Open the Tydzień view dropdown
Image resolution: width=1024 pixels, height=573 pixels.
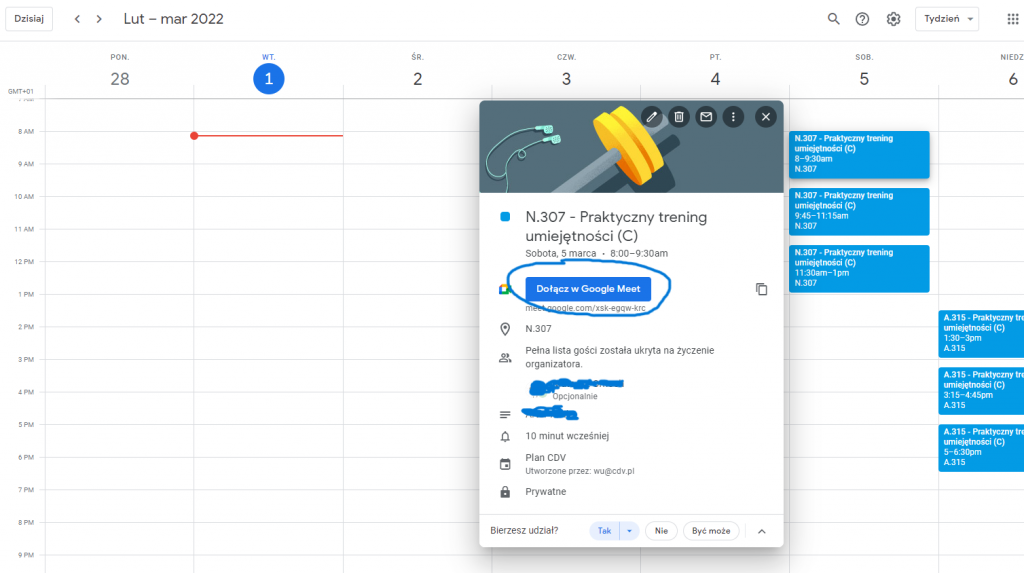947,19
